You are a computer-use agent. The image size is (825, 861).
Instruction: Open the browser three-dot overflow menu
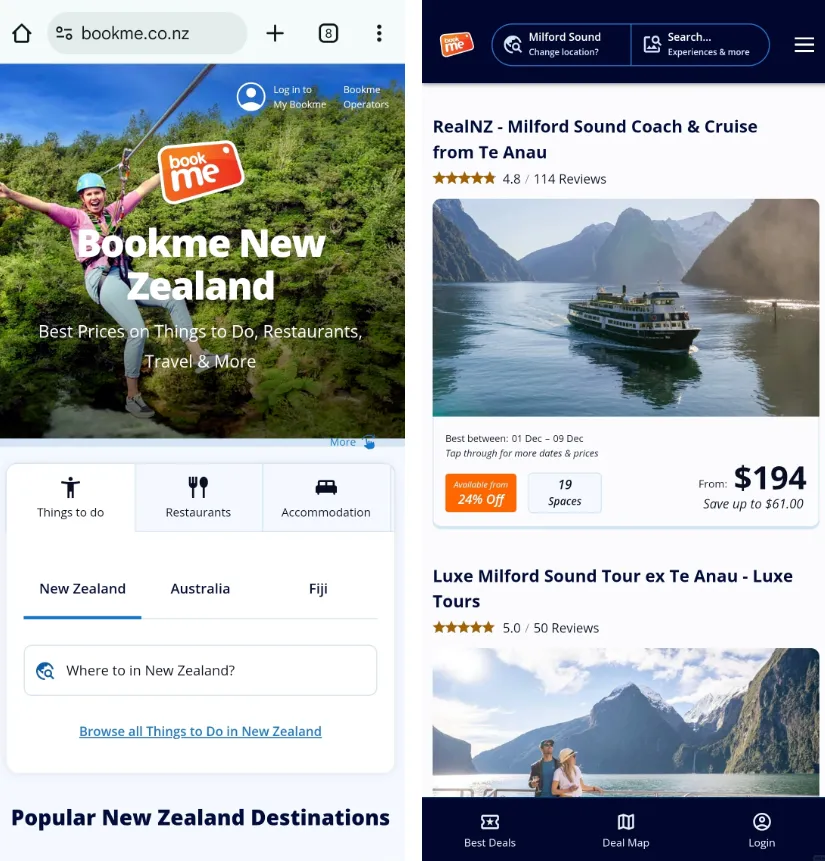click(x=379, y=33)
